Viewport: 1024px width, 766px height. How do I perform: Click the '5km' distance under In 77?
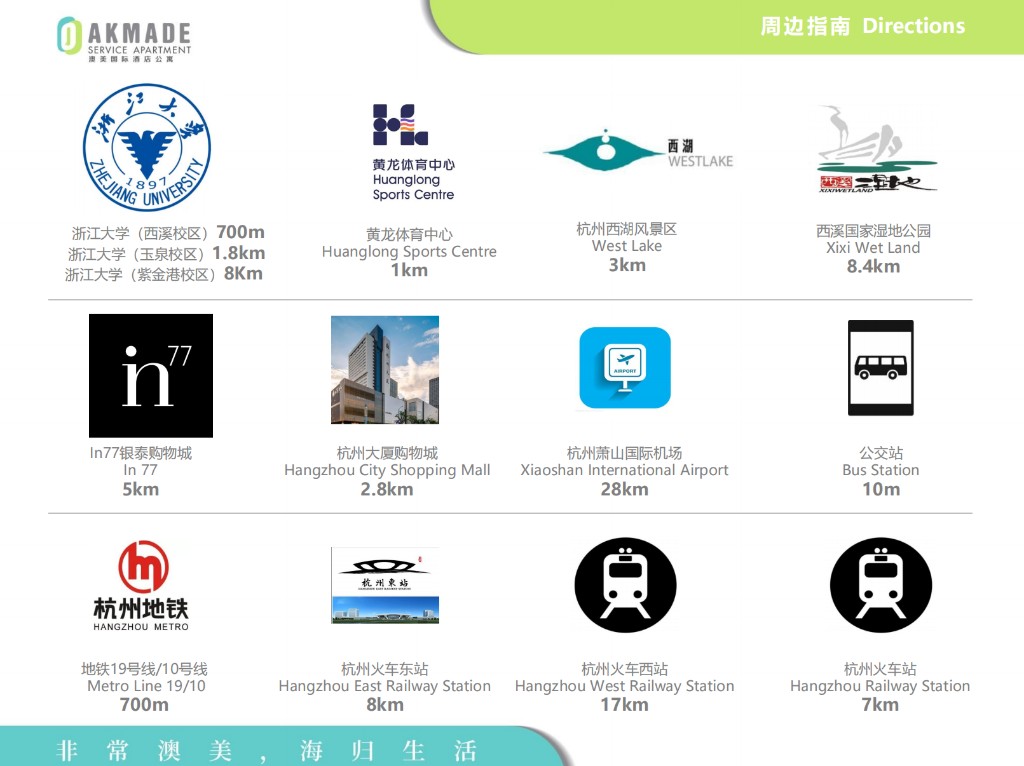(x=140, y=489)
